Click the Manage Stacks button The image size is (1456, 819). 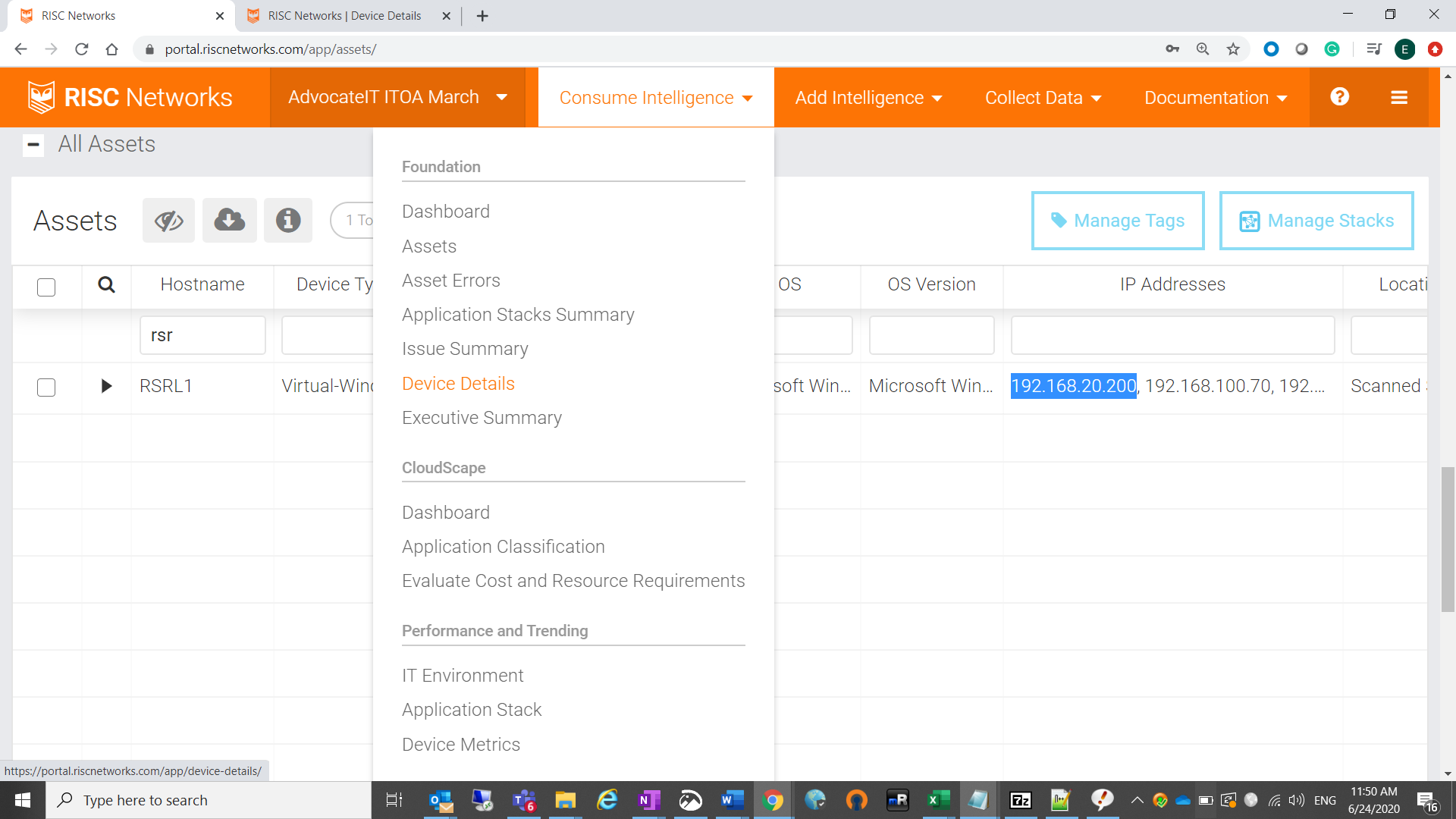click(x=1316, y=221)
